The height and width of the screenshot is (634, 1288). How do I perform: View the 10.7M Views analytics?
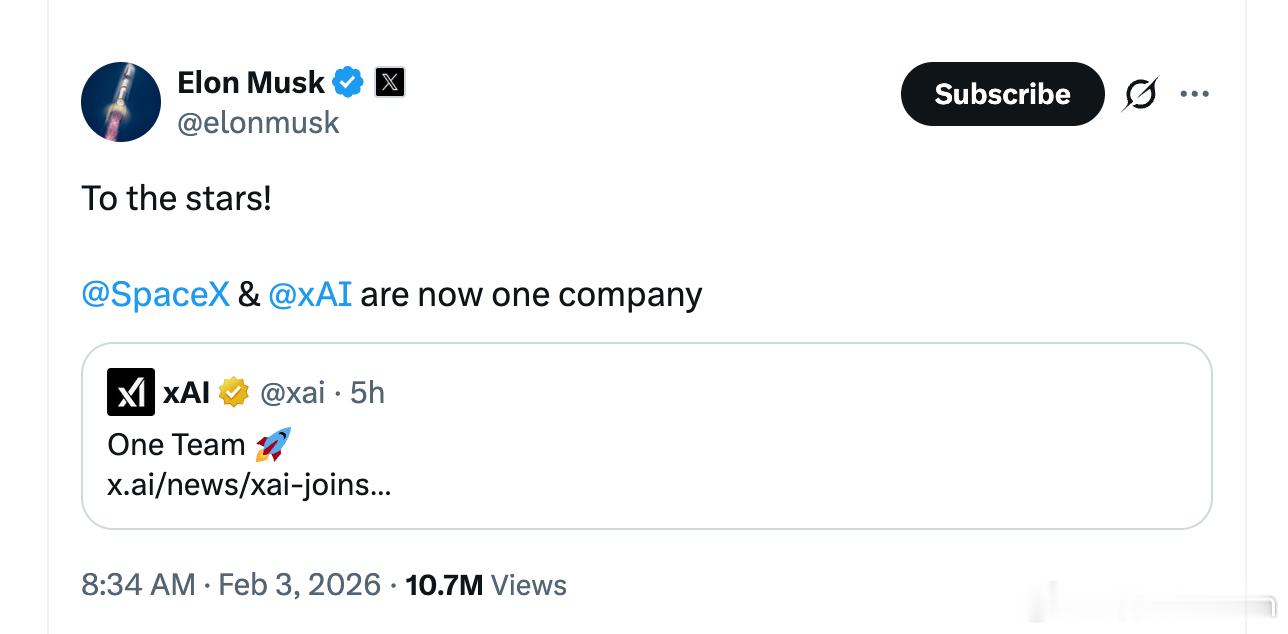[486, 584]
